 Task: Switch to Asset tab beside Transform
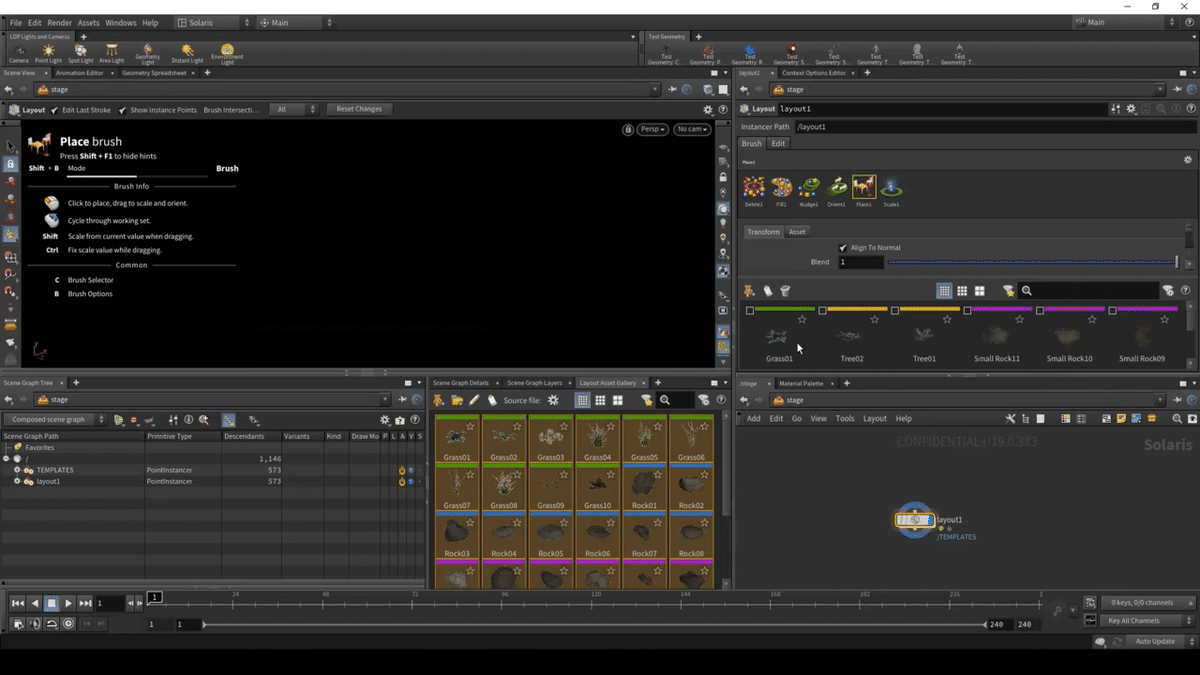(x=797, y=232)
